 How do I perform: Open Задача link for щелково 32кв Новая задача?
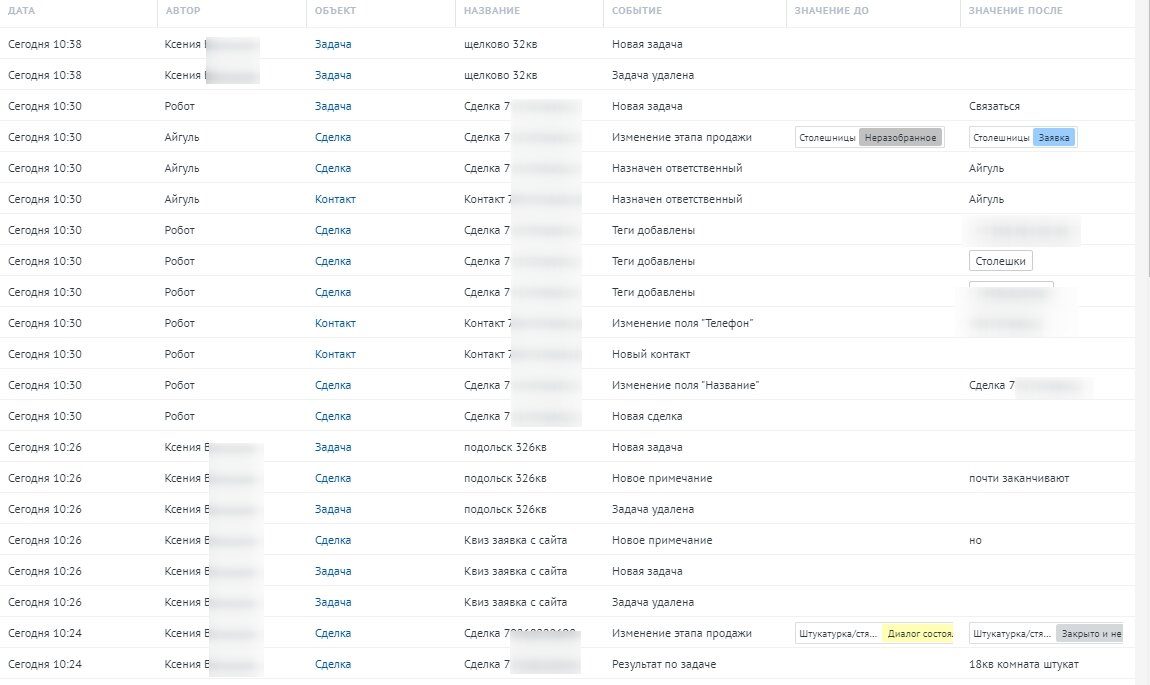click(x=333, y=44)
